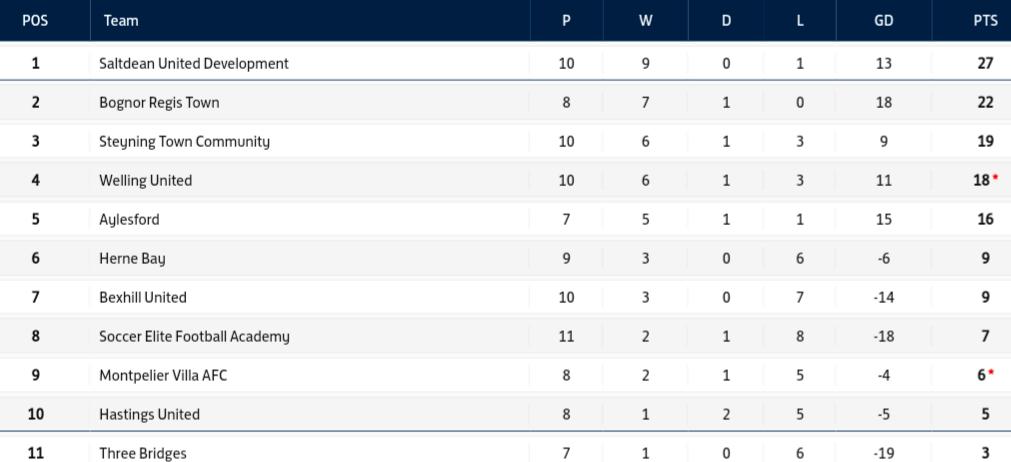Open Soccer Elite Football Academy link
Viewport: 1011px width, 462px height.
pos(194,336)
